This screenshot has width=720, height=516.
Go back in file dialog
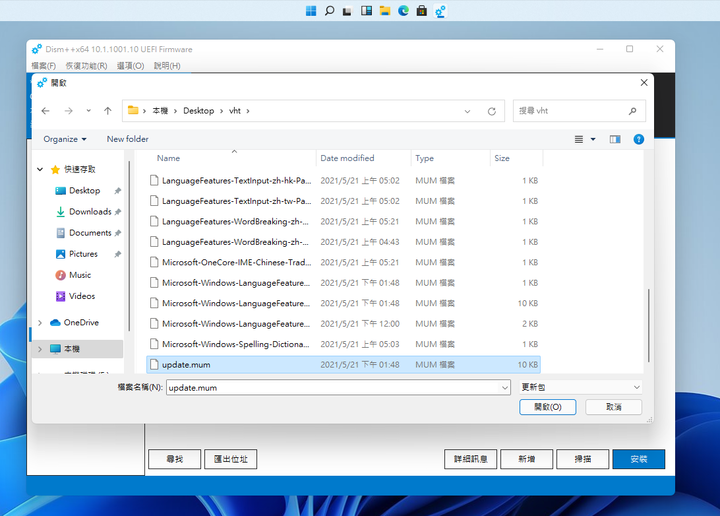tap(45, 111)
